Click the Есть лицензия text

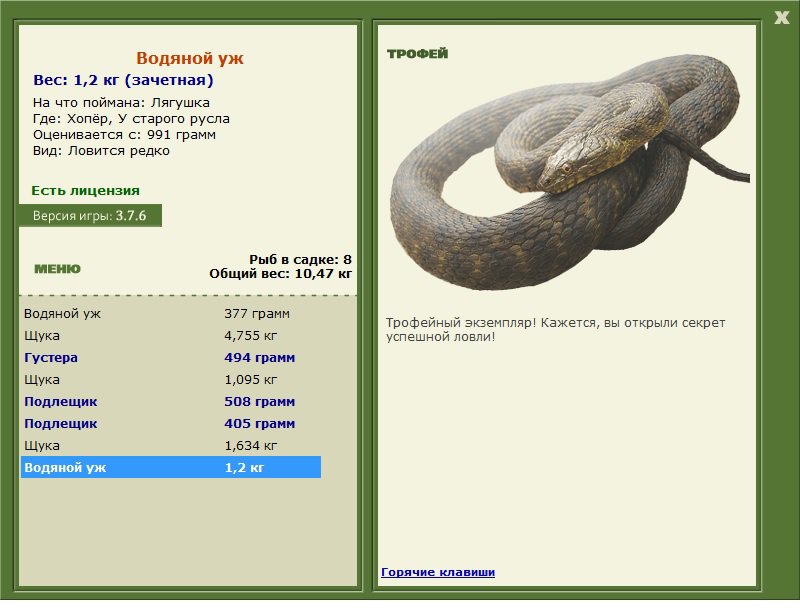pyautogui.click(x=85, y=190)
